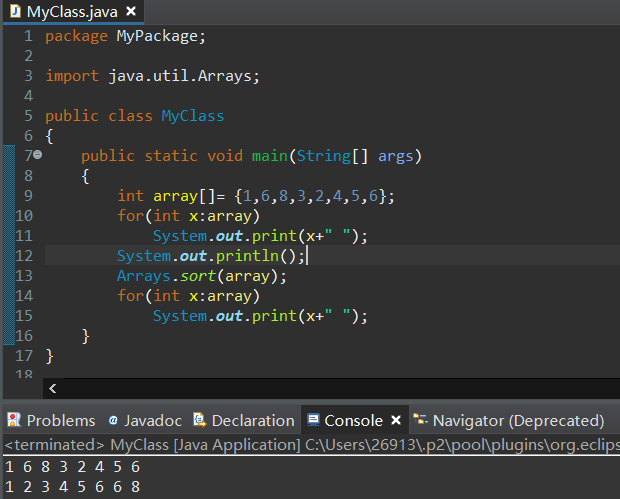Click line number 13 in the gutter
This screenshot has width=620, height=499.
click(24, 276)
